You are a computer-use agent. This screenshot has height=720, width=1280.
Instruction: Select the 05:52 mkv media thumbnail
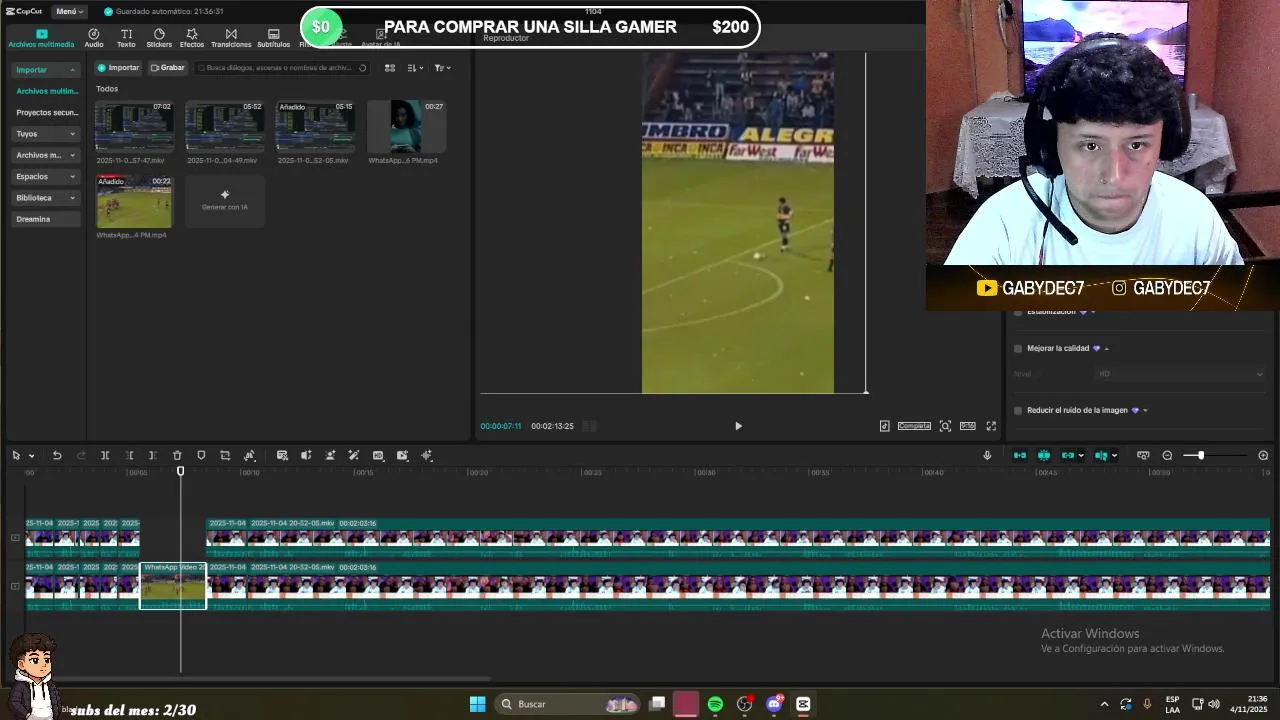point(225,127)
